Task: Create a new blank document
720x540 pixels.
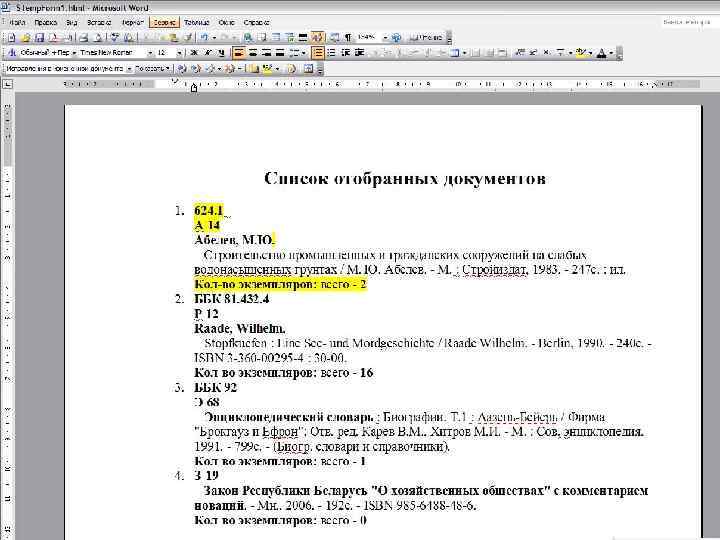Action: click(12, 38)
